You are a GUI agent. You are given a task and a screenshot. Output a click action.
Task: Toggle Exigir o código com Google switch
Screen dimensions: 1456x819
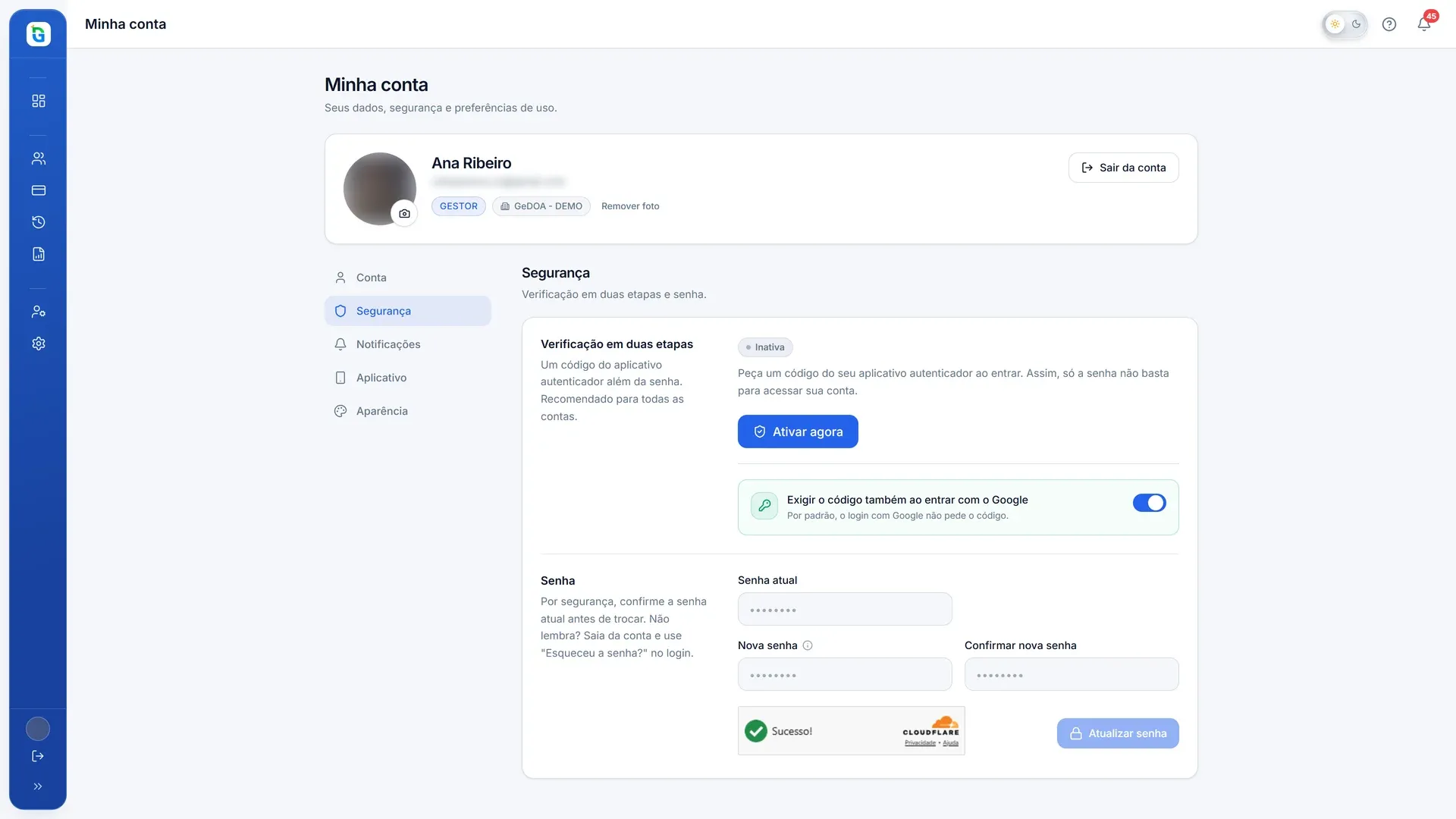click(x=1150, y=503)
